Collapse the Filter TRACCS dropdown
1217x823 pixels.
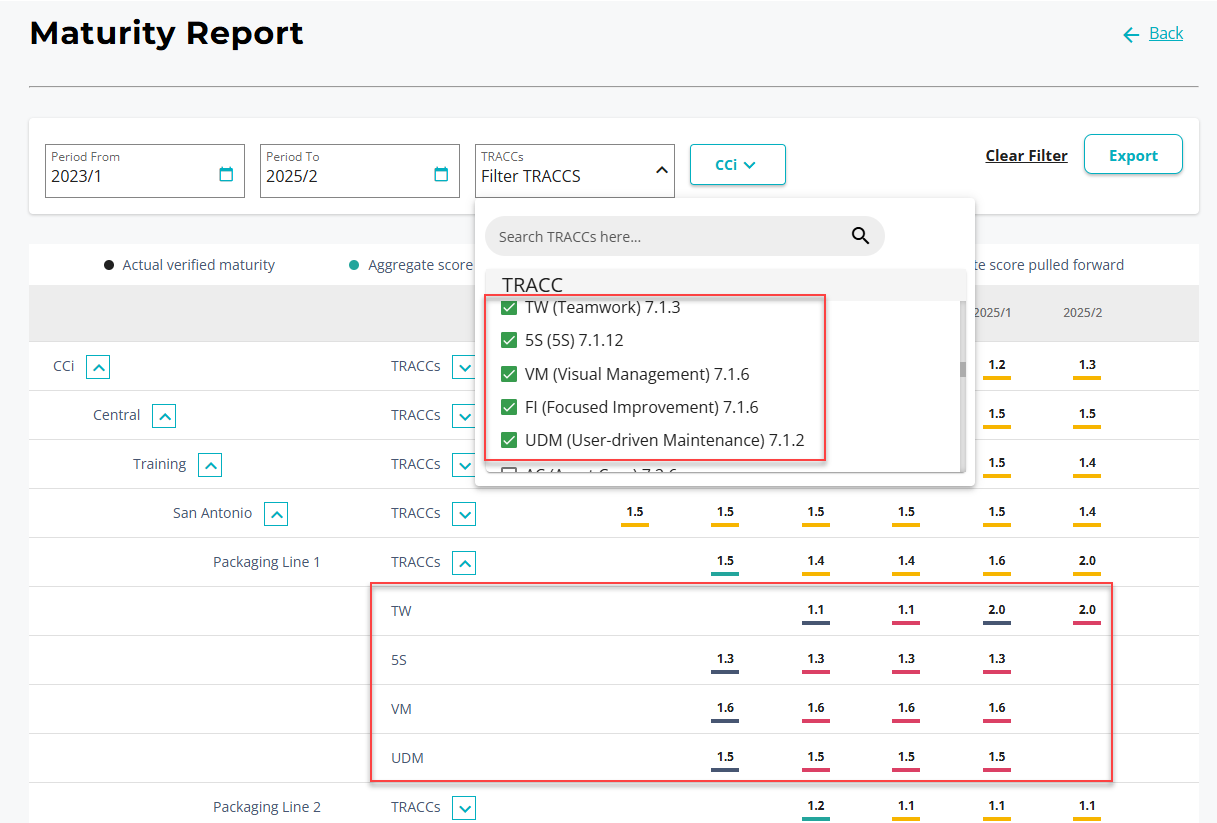pyautogui.click(x=661, y=171)
